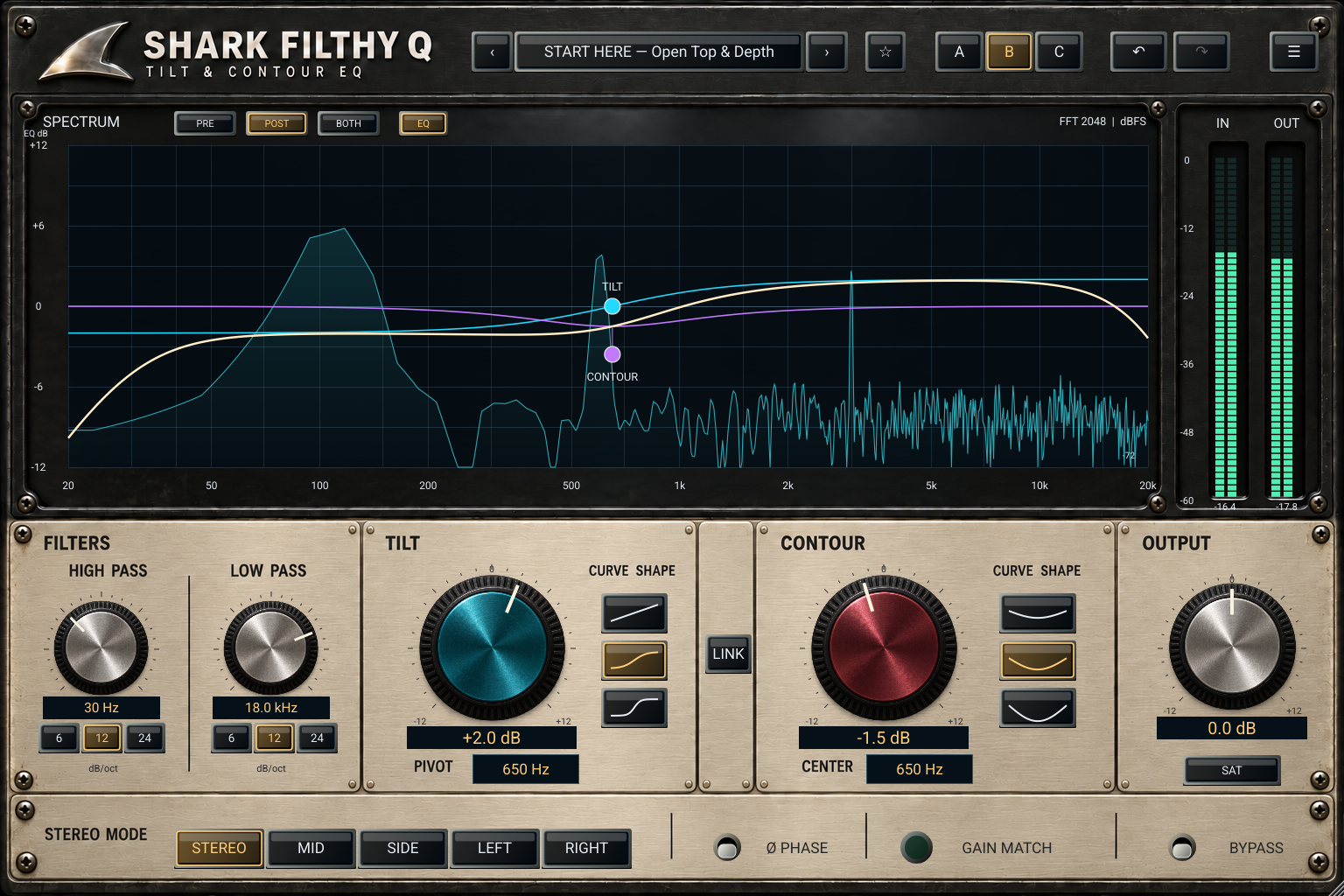The width and height of the screenshot is (1344, 896).
Task: Toggle the BYPASS switch
Action: pyautogui.click(x=1182, y=848)
